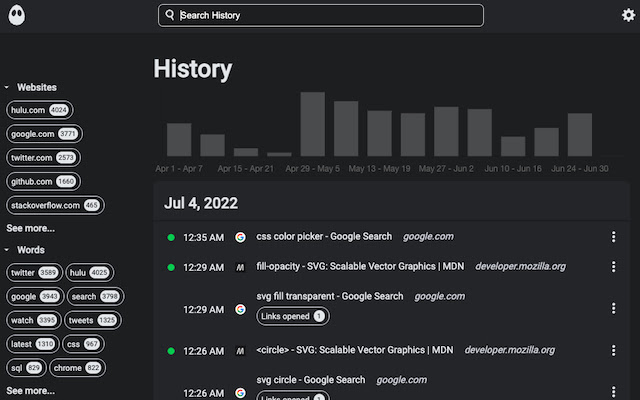Click the May 27 - Jun 2 chart bar
The height and width of the screenshot is (400, 640).
pyautogui.click(x=446, y=131)
